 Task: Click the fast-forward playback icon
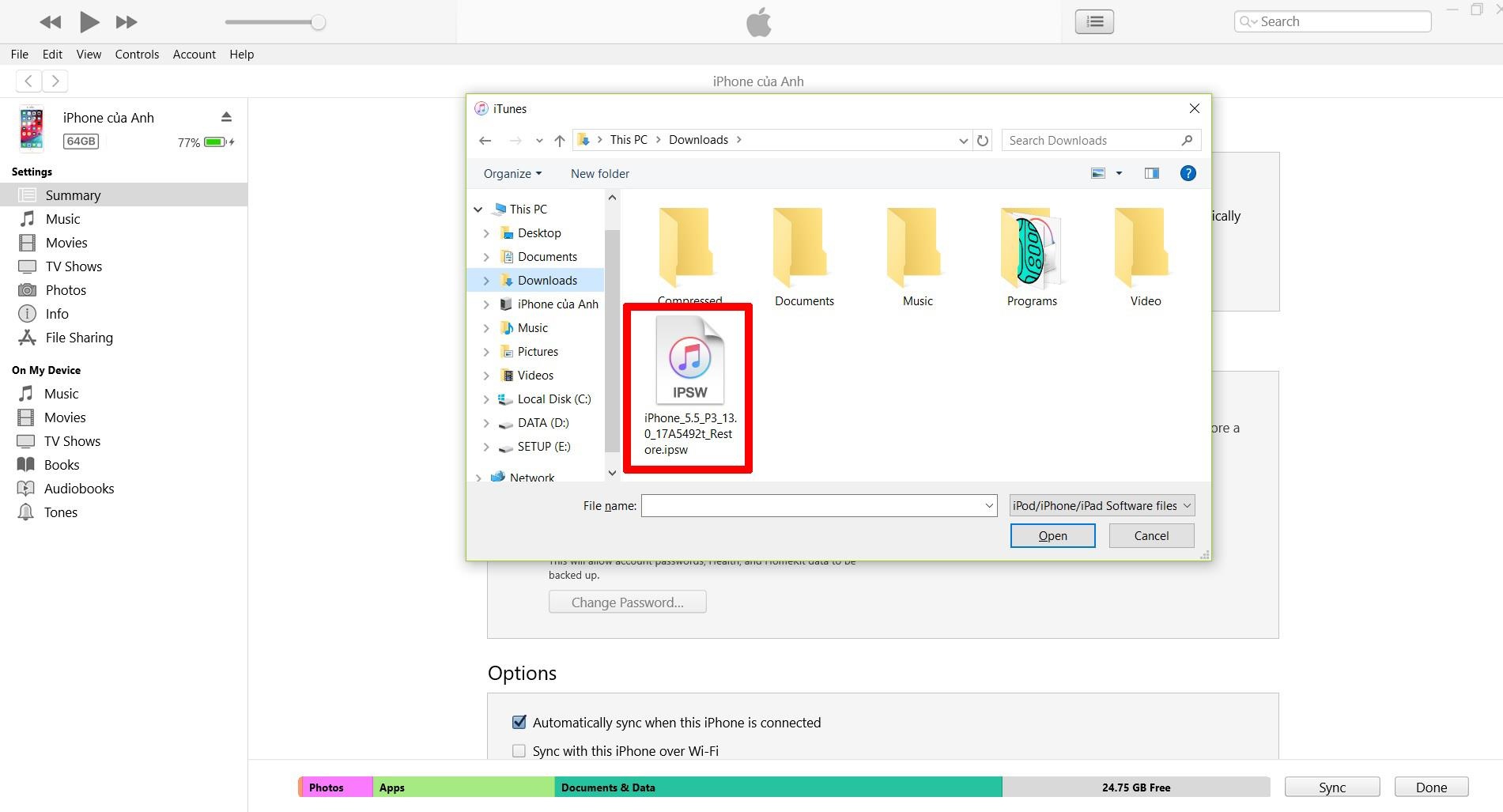tap(126, 22)
